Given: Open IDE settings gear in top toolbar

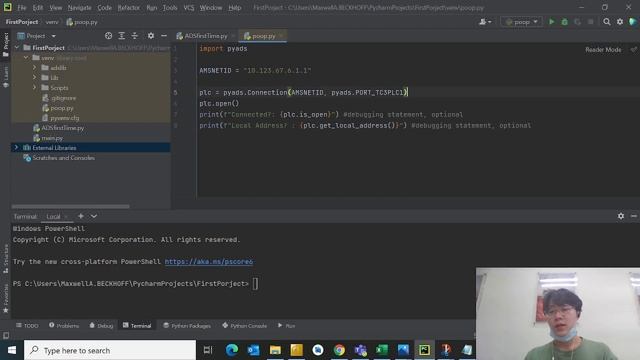Looking at the screenshot, I should click(620, 22).
